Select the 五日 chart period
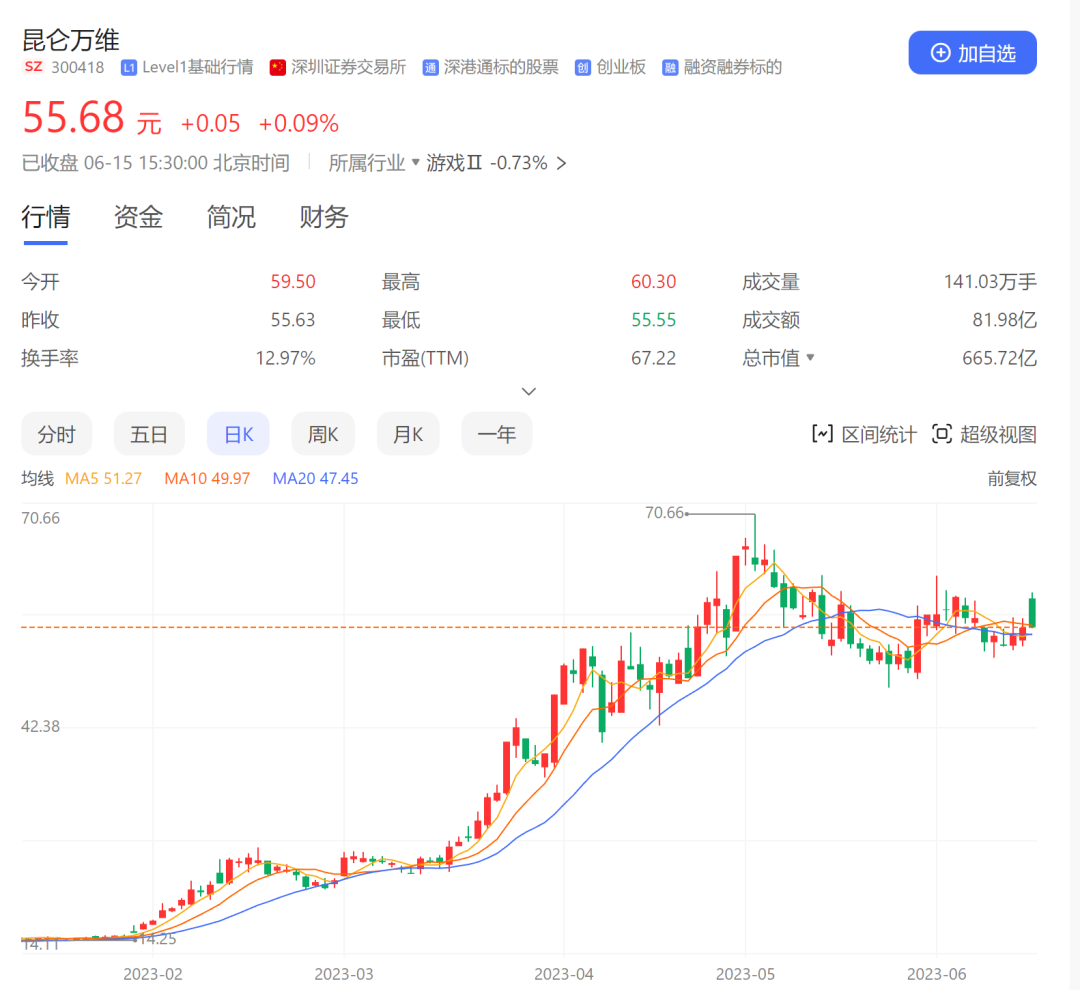This screenshot has height=990, width=1080. coord(149,434)
